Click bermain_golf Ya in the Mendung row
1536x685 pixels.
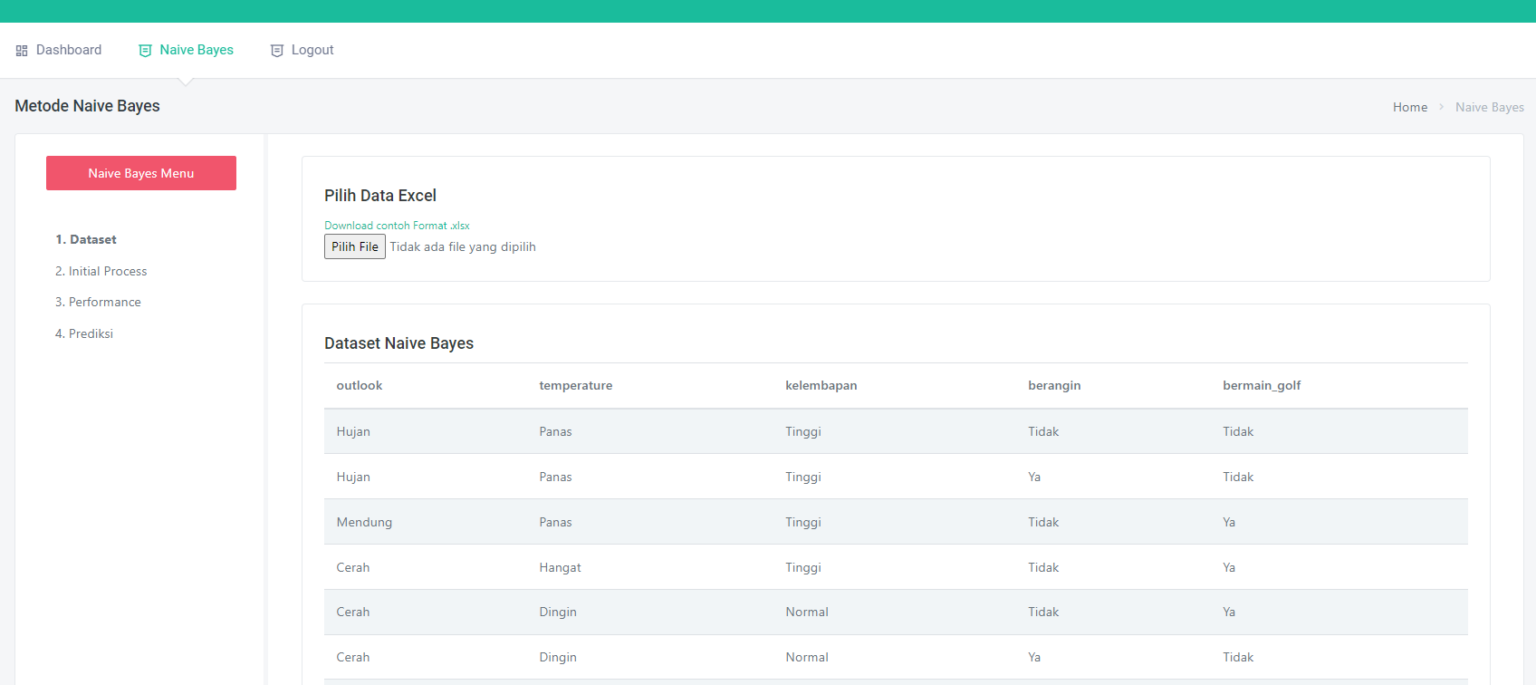pos(1229,522)
